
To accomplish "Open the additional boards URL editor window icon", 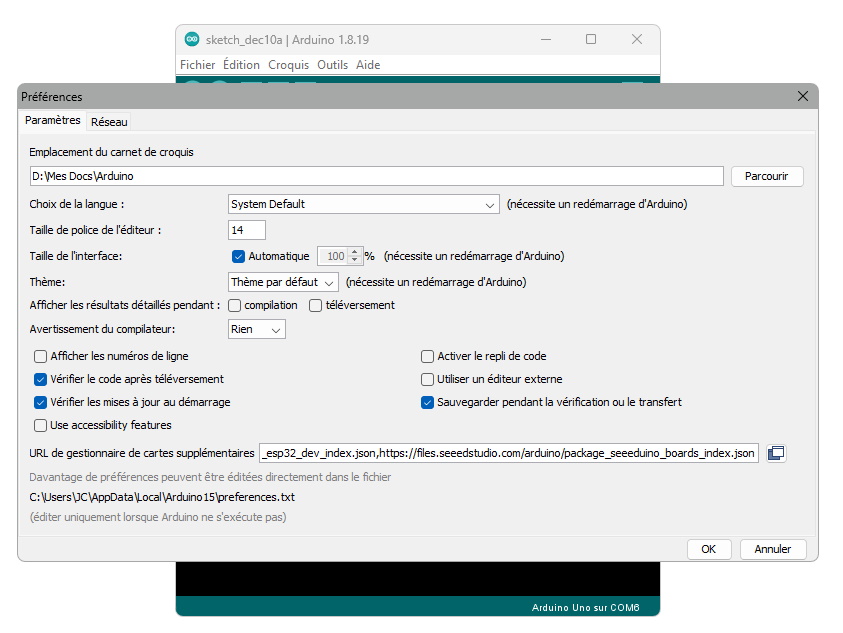I will tap(776, 453).
